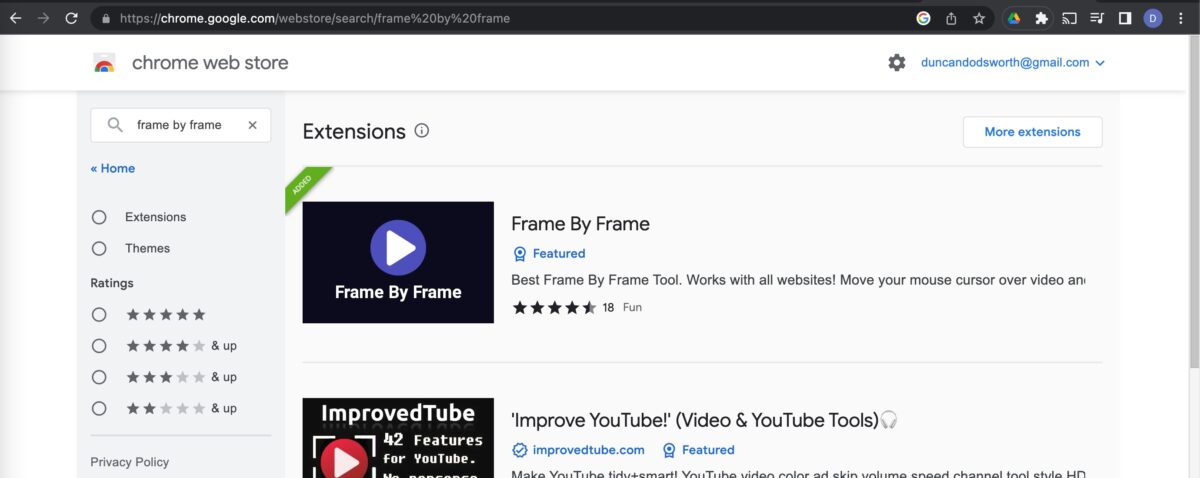The image size is (1200, 478).
Task: Filter by three stars & up
Action: click(99, 377)
